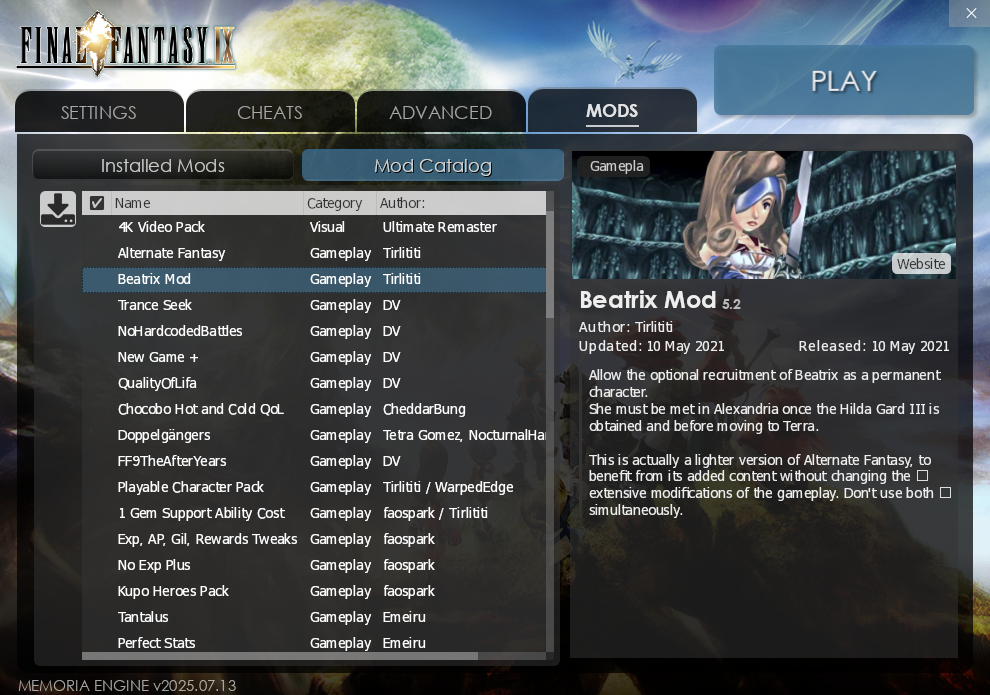Click the Updated: 10 May 2021 text

point(651,346)
